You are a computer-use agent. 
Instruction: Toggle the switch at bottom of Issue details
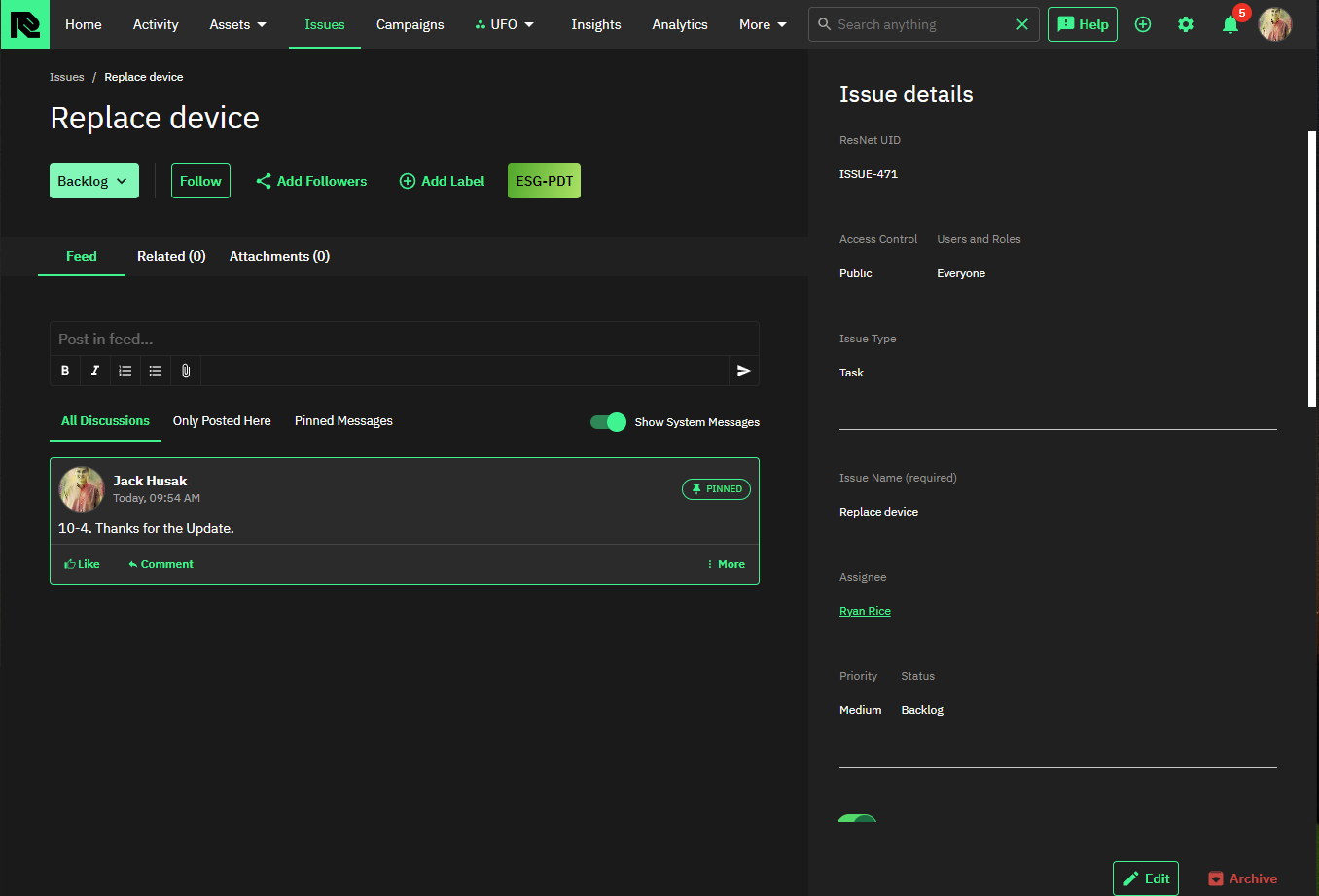857,820
